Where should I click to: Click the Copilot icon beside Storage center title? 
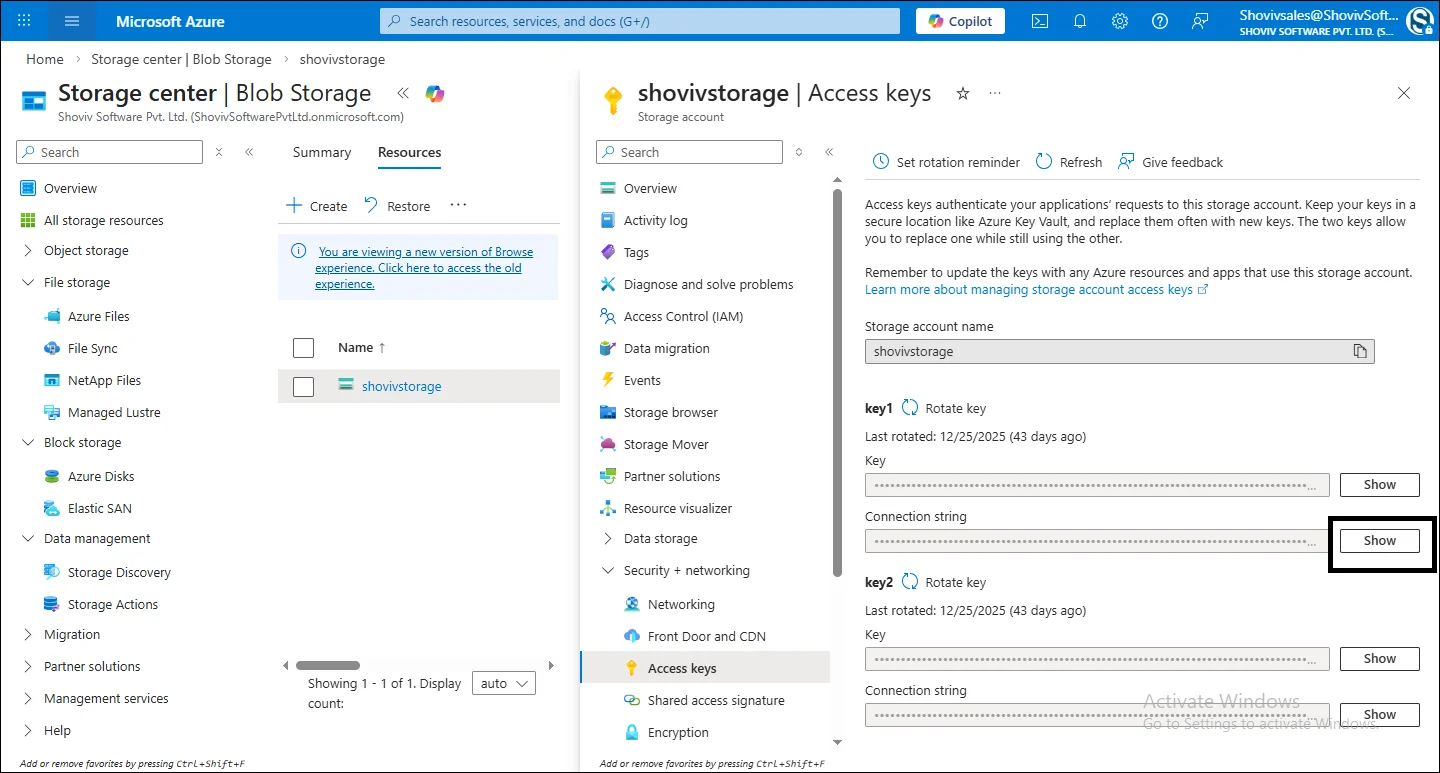pyautogui.click(x=435, y=93)
